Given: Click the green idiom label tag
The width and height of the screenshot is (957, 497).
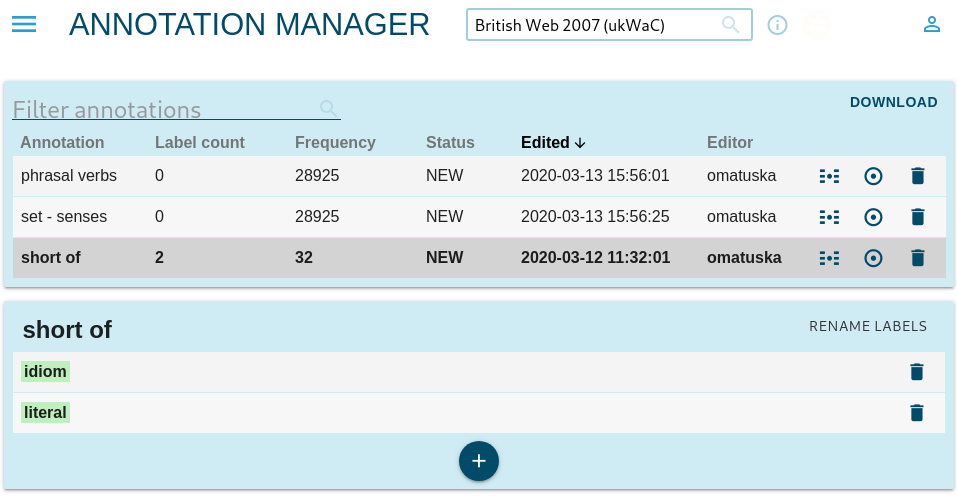Looking at the screenshot, I should coord(45,372).
